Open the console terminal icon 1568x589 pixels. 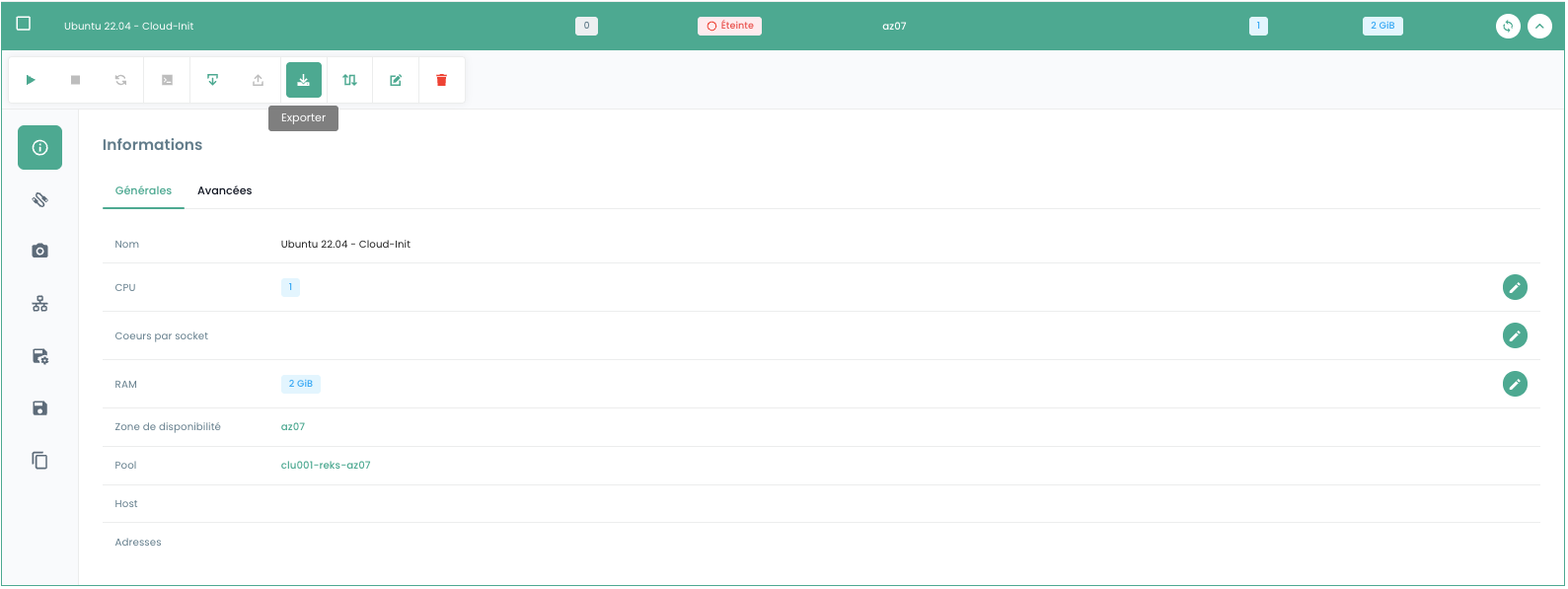coord(168,80)
